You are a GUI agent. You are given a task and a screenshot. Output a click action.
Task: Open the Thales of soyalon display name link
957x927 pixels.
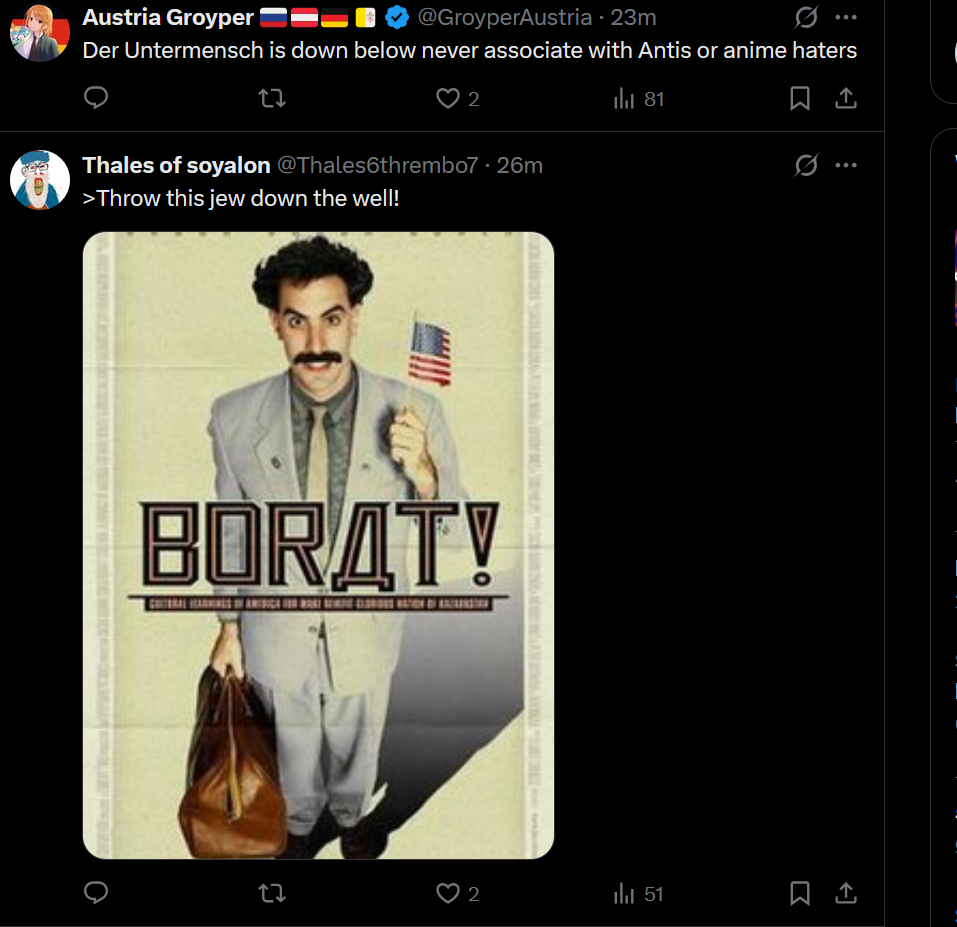pyautogui.click(x=176, y=165)
